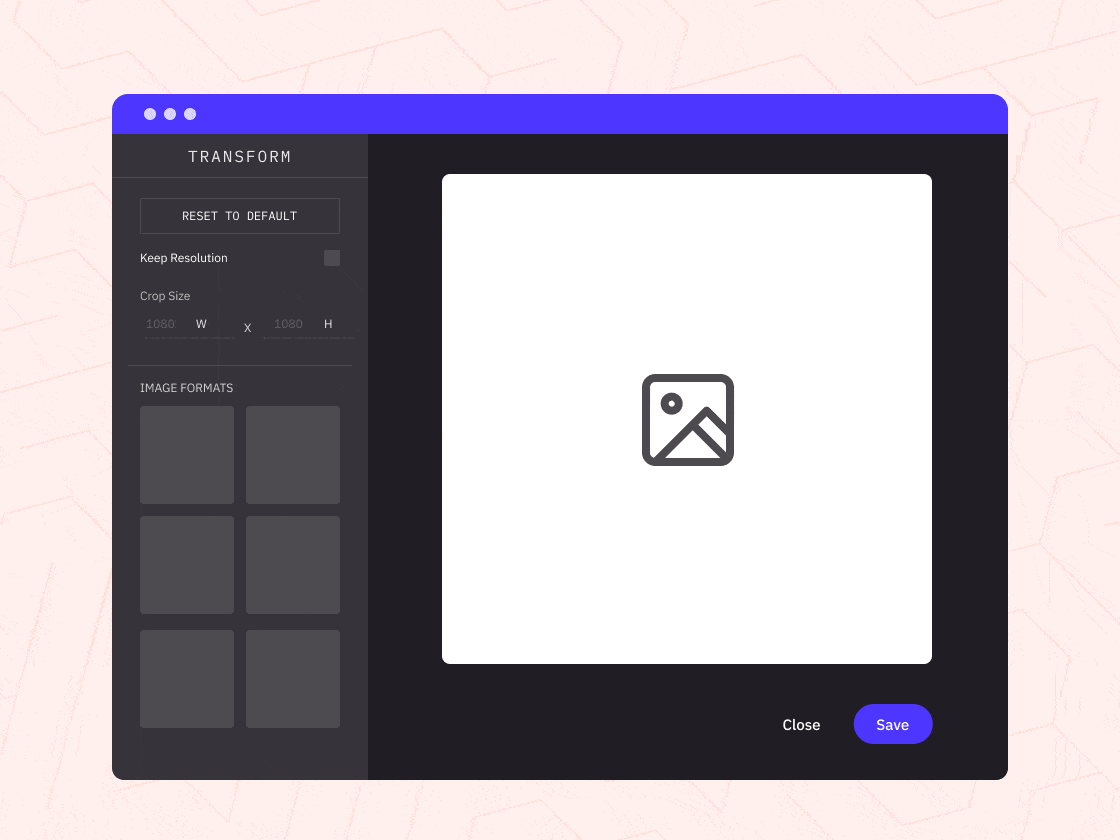Click the leftmost window control dot

pyautogui.click(x=150, y=114)
